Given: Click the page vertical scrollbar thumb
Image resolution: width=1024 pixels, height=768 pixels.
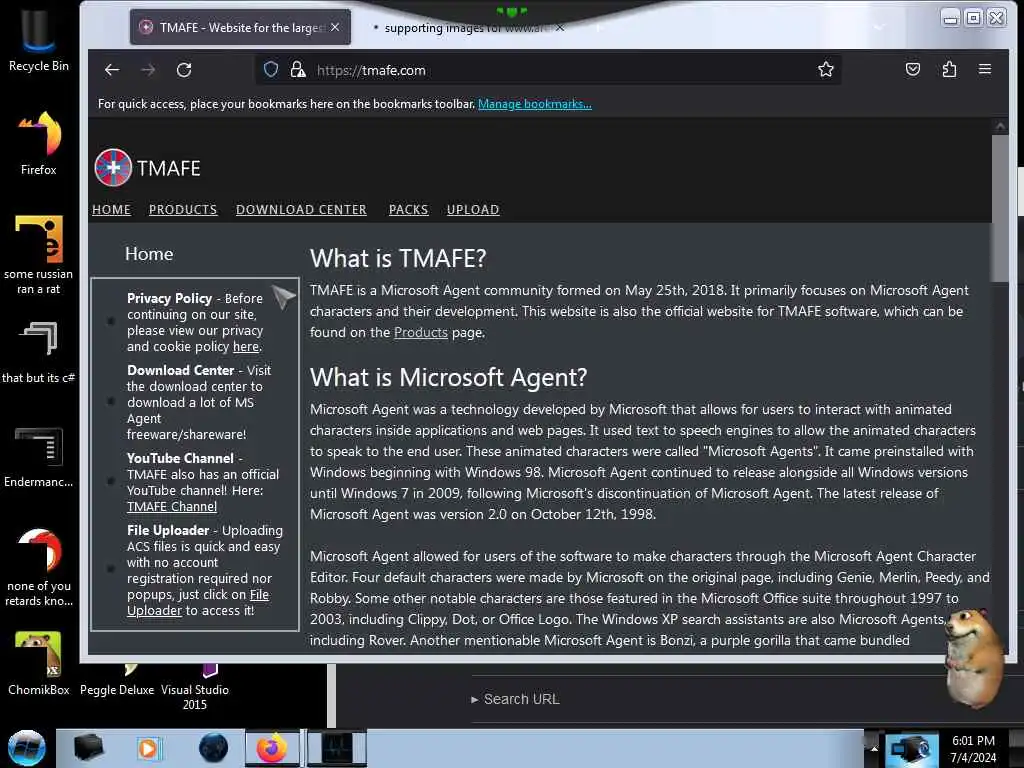Looking at the screenshot, I should (x=1000, y=208).
